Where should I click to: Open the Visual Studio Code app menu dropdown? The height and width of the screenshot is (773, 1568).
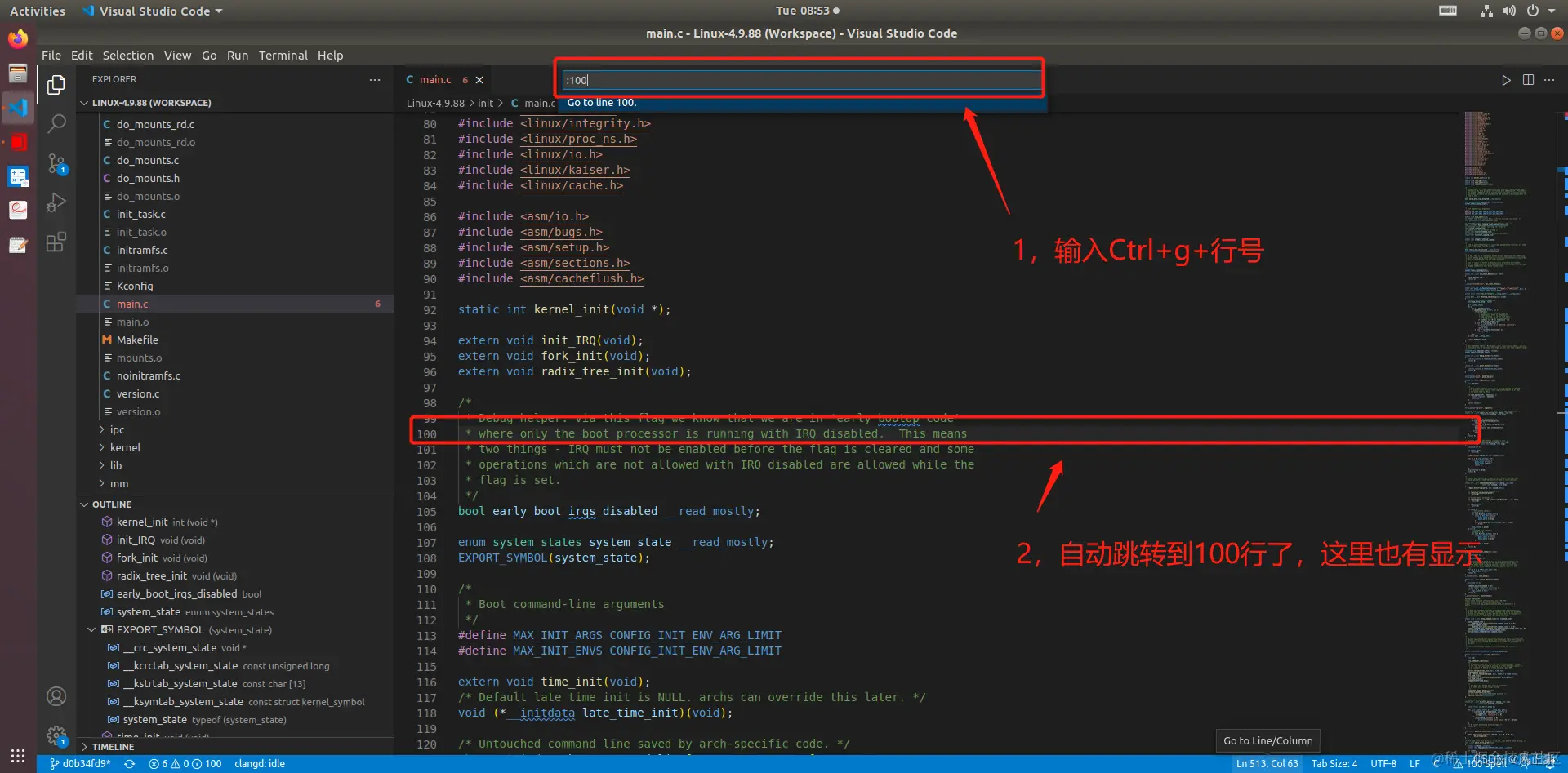click(154, 11)
